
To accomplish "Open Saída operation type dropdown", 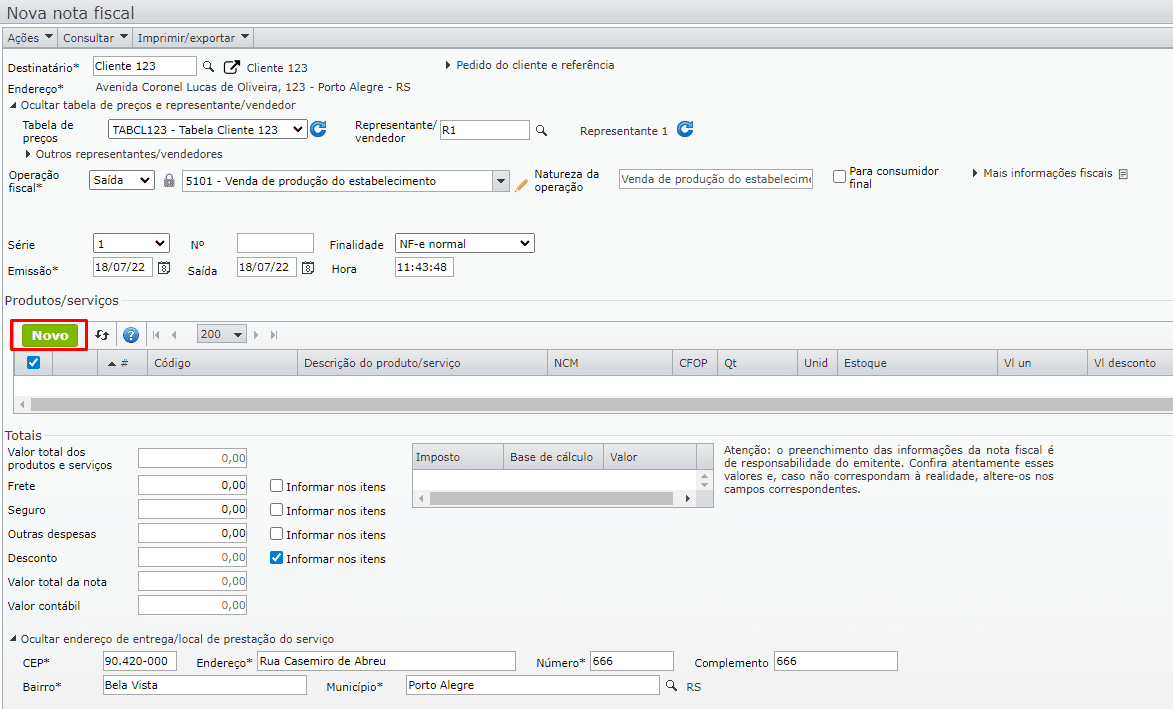I will pyautogui.click(x=121, y=180).
